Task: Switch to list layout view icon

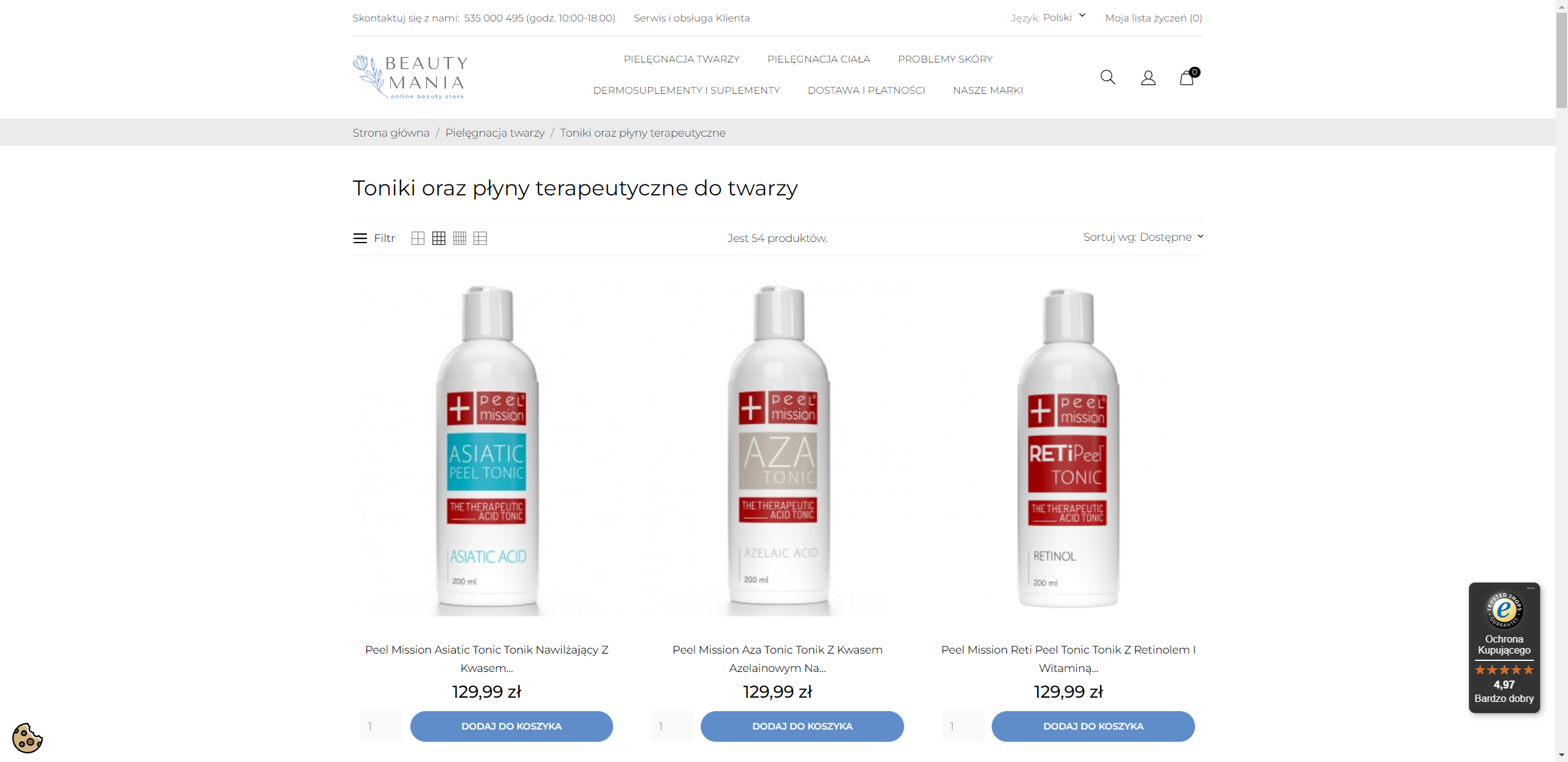Action: pos(480,238)
